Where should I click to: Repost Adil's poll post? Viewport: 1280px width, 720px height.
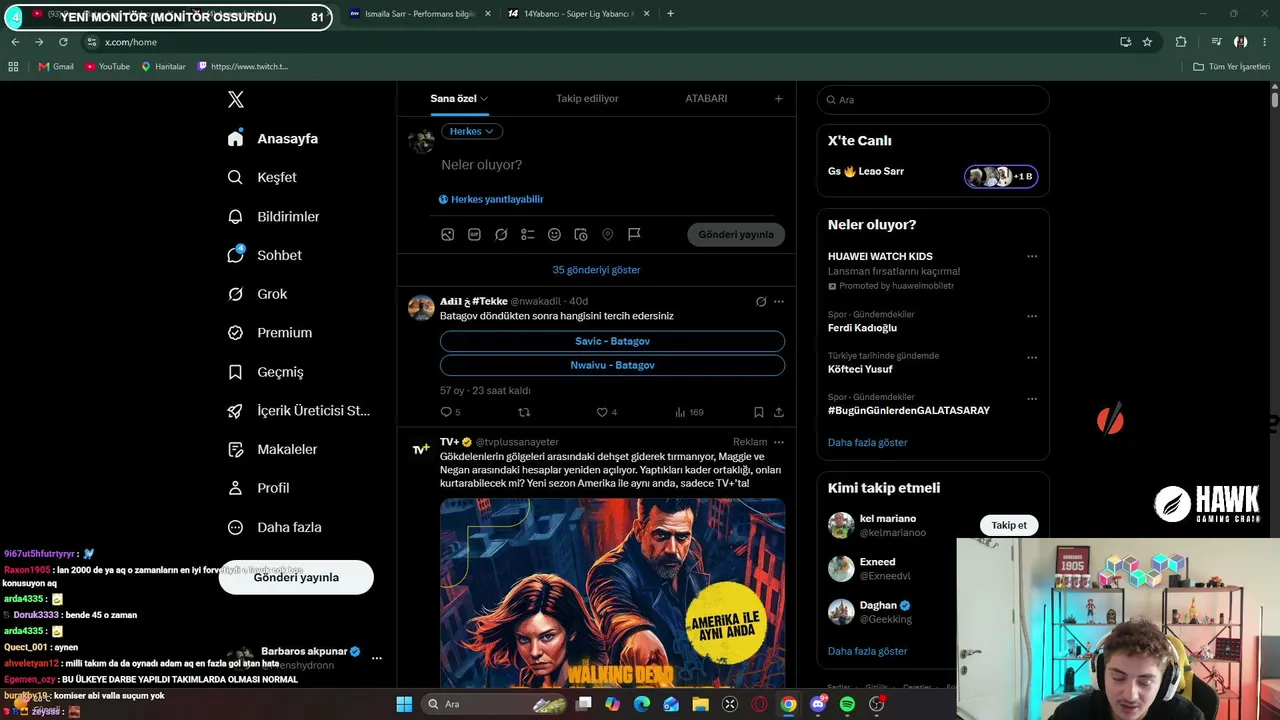524,412
